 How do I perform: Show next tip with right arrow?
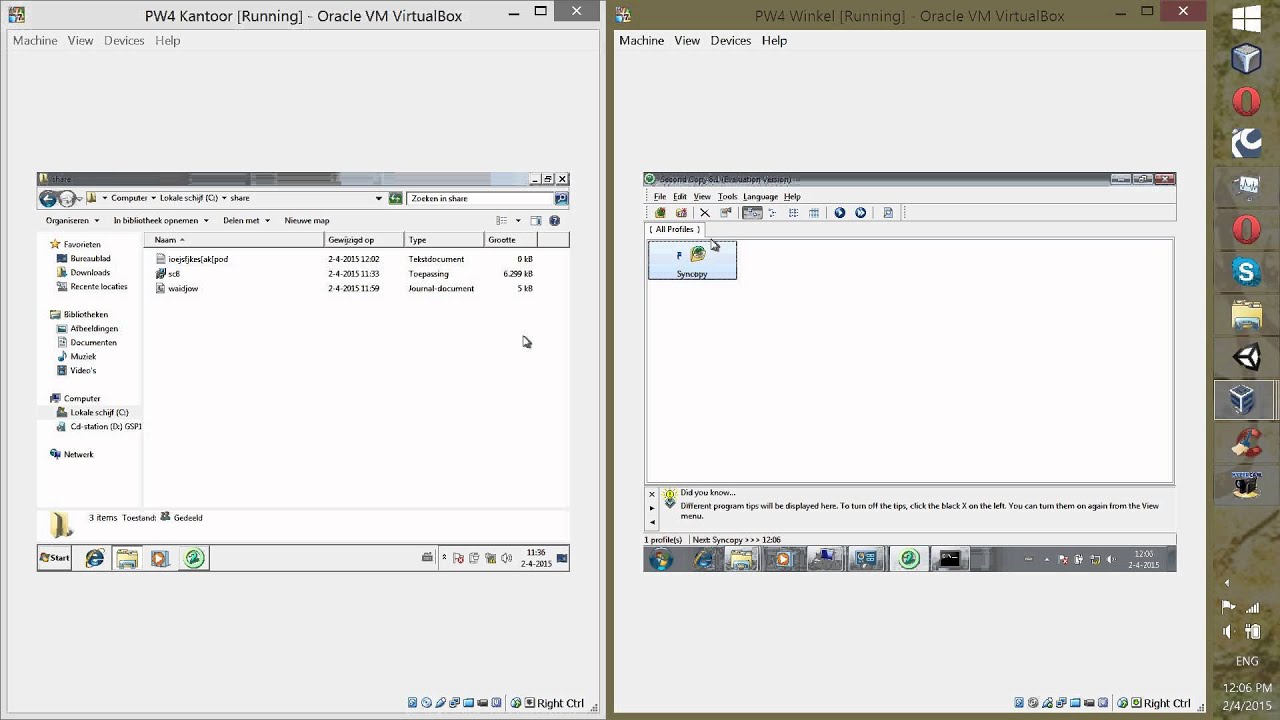pos(652,508)
